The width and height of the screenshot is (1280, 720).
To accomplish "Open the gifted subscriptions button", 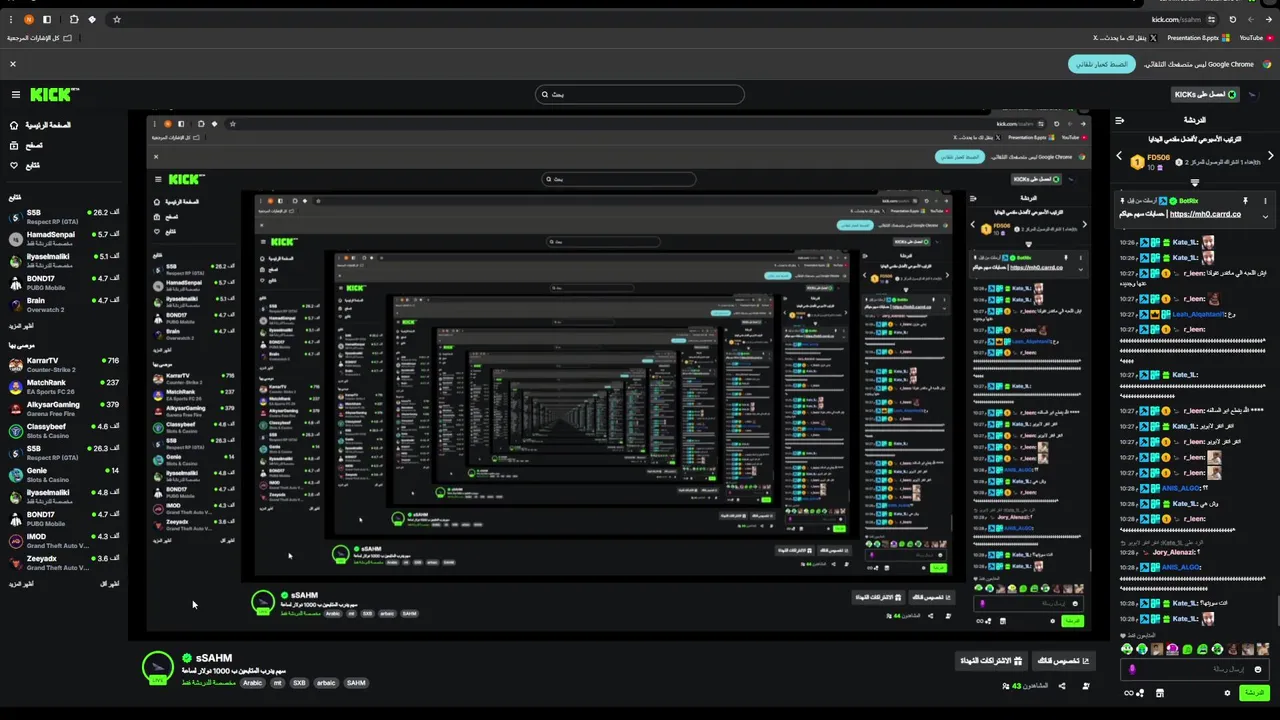I will pos(992,661).
